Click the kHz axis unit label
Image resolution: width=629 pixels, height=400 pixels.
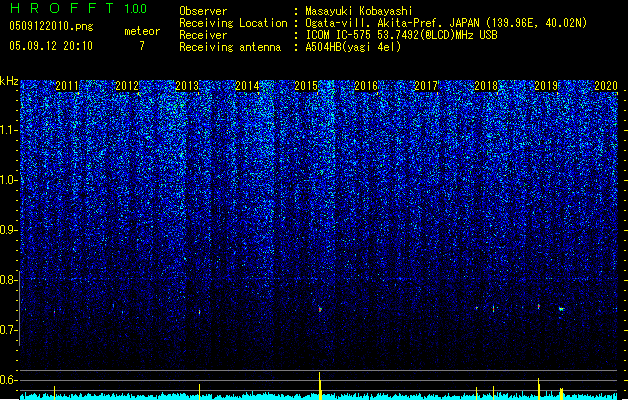[x=9, y=81]
